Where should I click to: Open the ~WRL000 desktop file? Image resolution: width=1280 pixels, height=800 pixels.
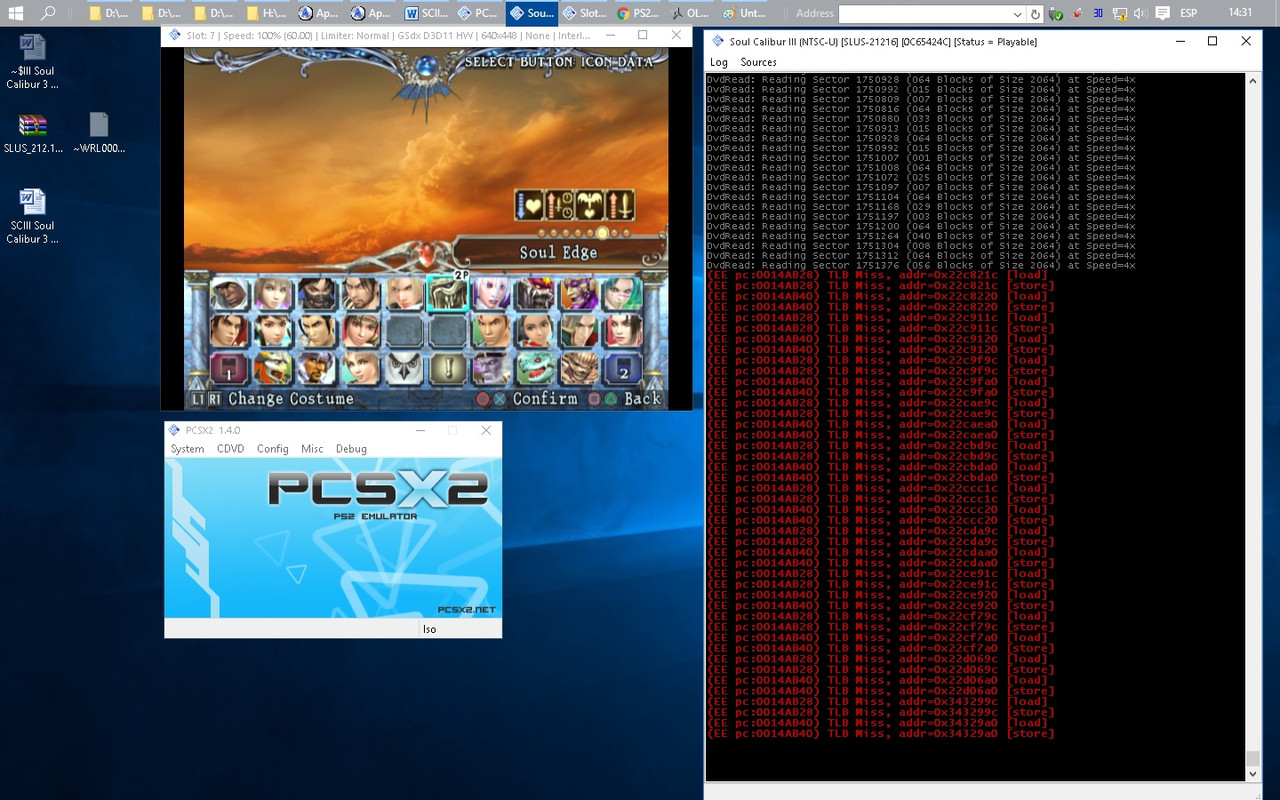tap(98, 133)
